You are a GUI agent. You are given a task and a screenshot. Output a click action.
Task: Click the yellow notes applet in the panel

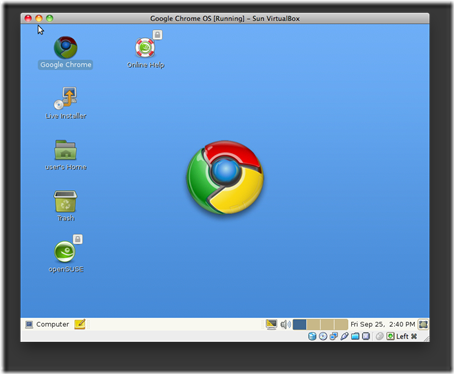(x=80, y=324)
